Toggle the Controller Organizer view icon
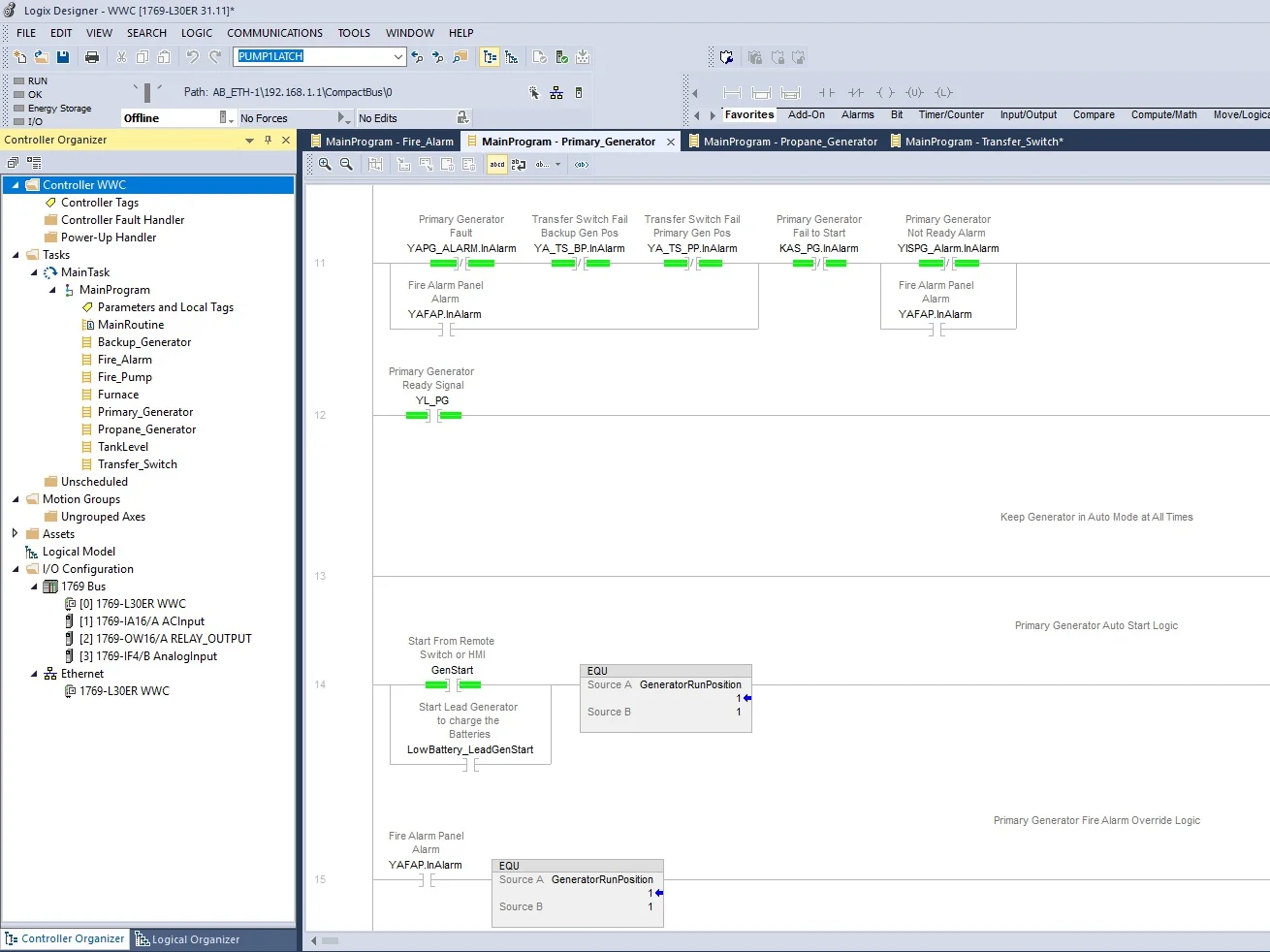The height and width of the screenshot is (952, 1270). (490, 57)
